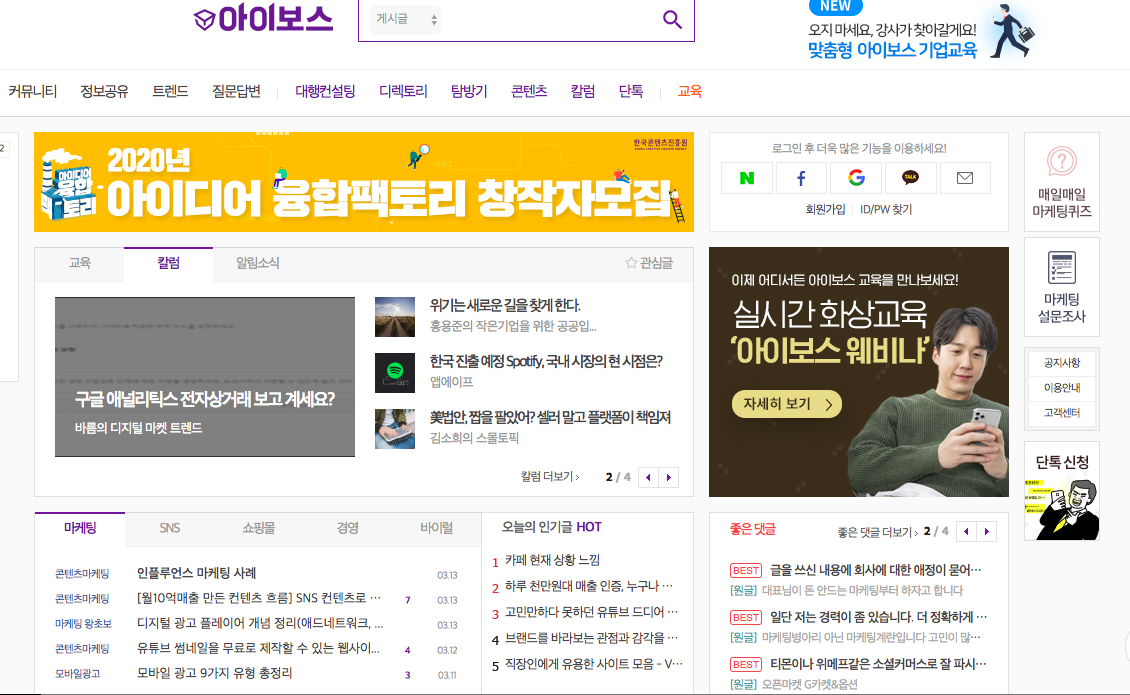This screenshot has width=1130, height=695.
Task: Open the 게시글 search type dropdown
Action: click(404, 19)
